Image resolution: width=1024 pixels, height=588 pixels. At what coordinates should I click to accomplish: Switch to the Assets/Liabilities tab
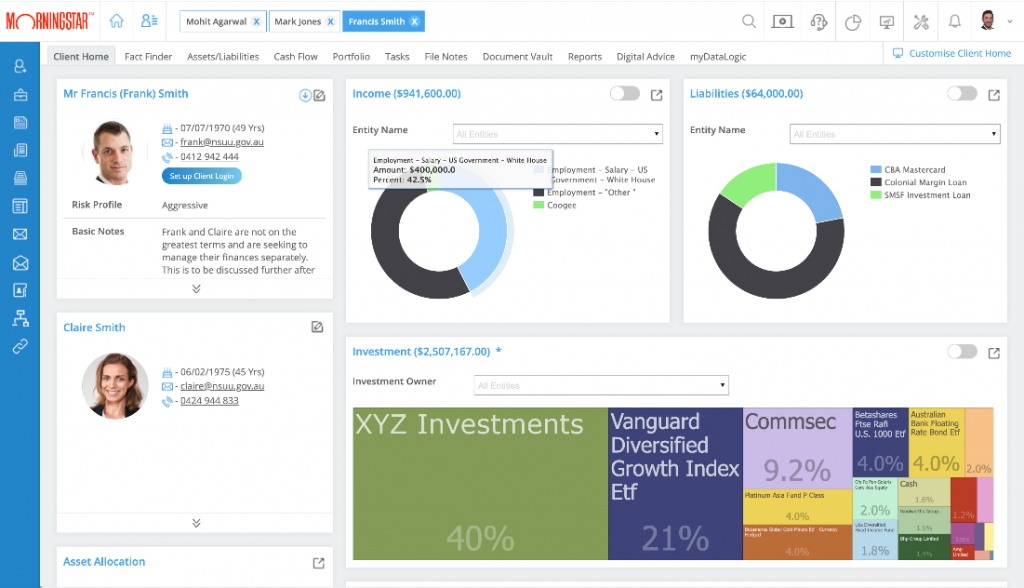[x=223, y=57]
